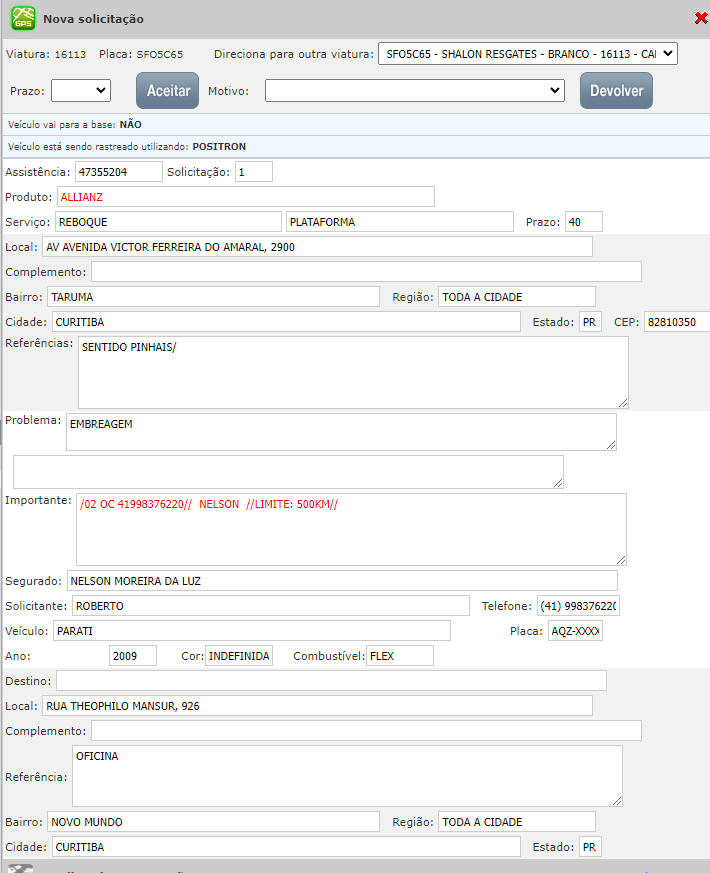Viewport: 710px width, 873px height.
Task: Click the vehicle Placa field AQZ
Action: coord(575,631)
